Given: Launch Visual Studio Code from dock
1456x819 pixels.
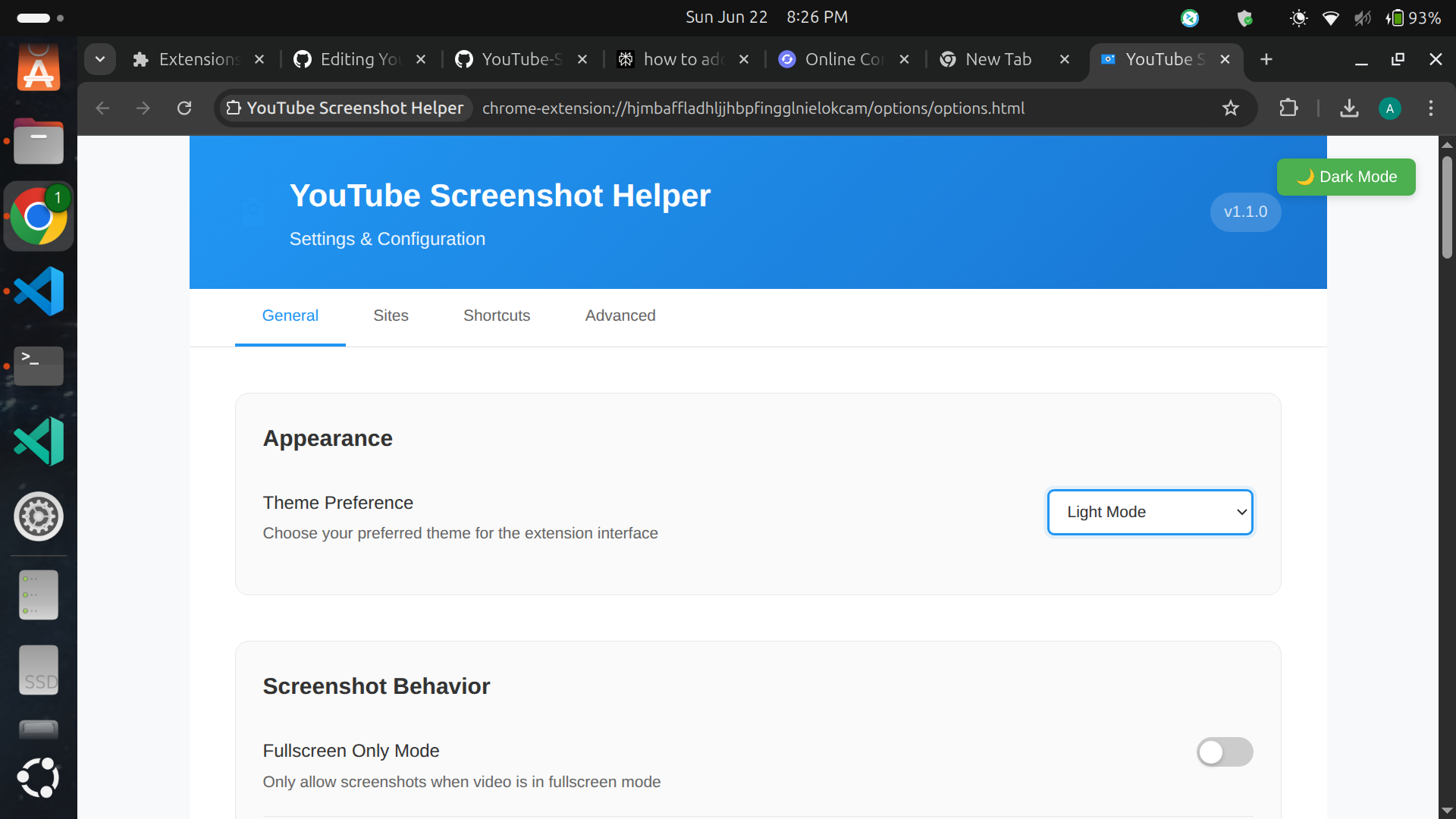Looking at the screenshot, I should point(39,291).
